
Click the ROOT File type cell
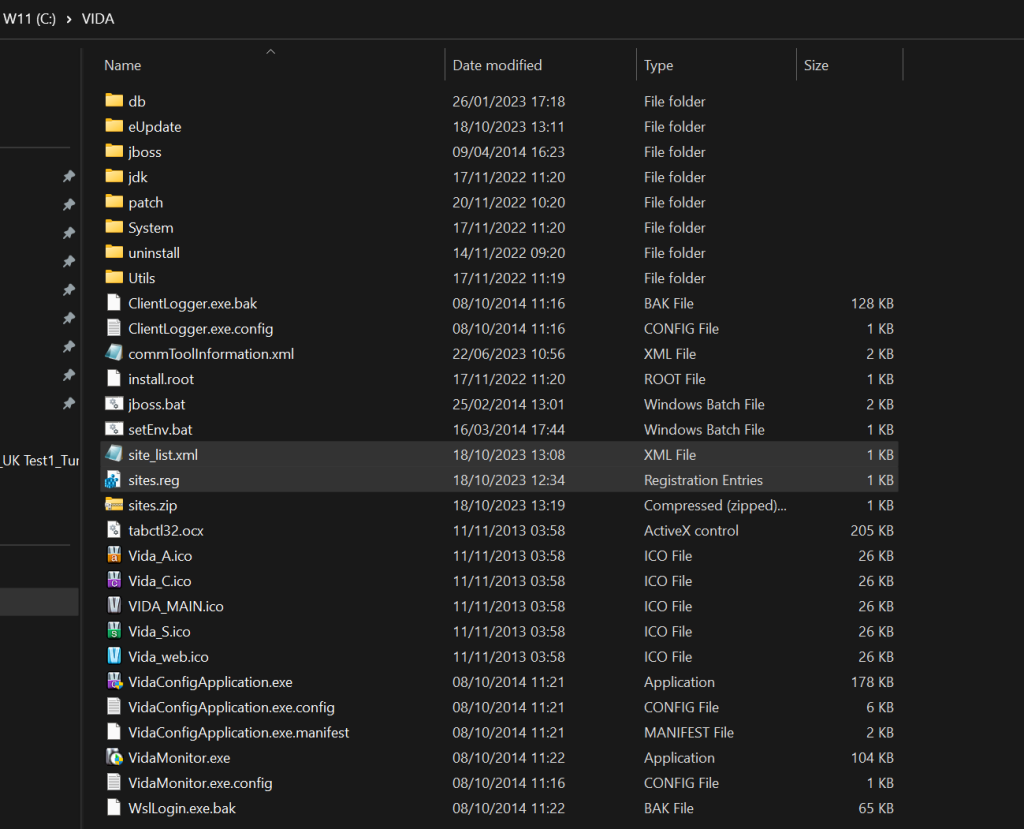point(675,379)
